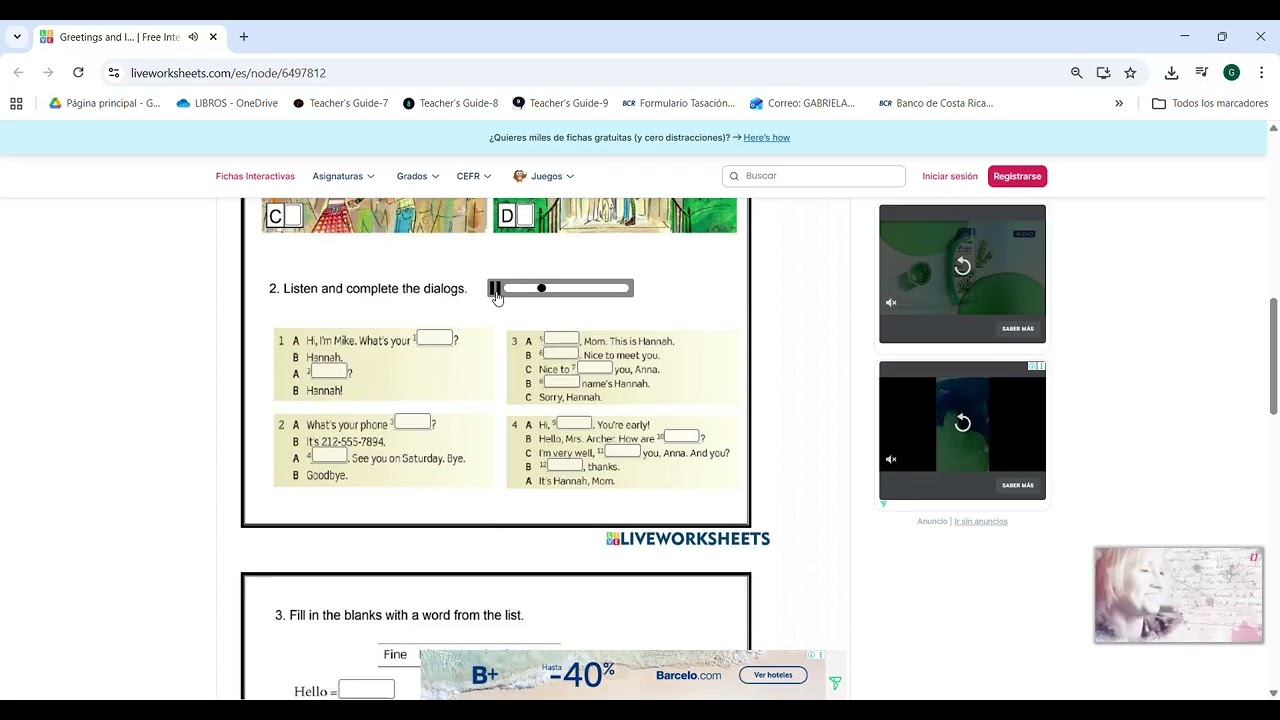The height and width of the screenshot is (720, 1280).
Task: Open browser downloads
Action: click(1171, 73)
